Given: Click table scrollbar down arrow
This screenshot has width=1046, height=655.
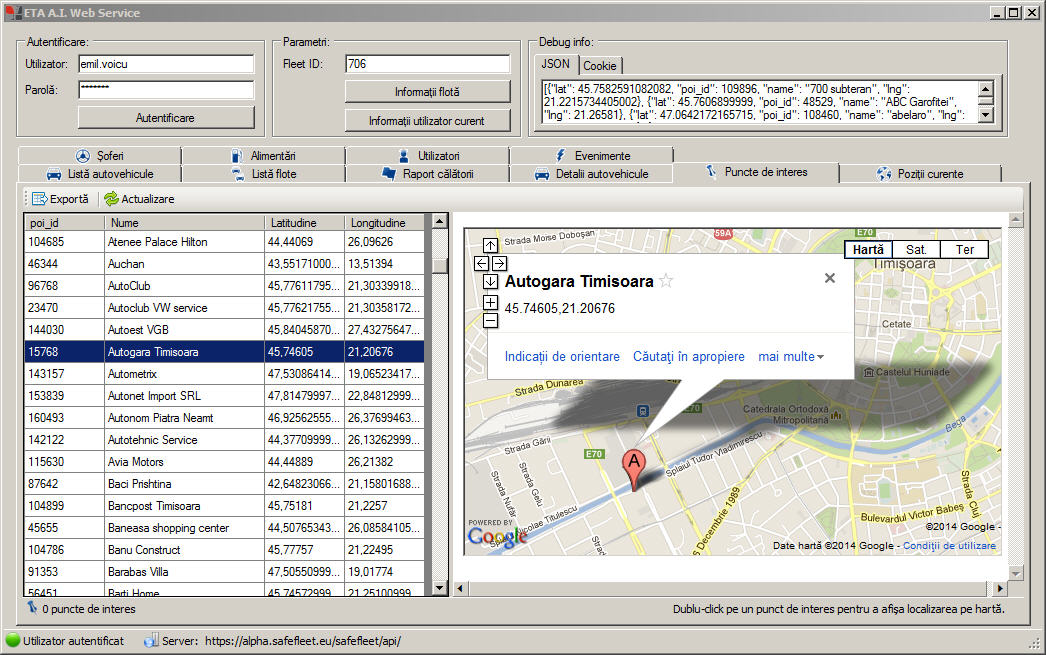Looking at the screenshot, I should click(440, 588).
